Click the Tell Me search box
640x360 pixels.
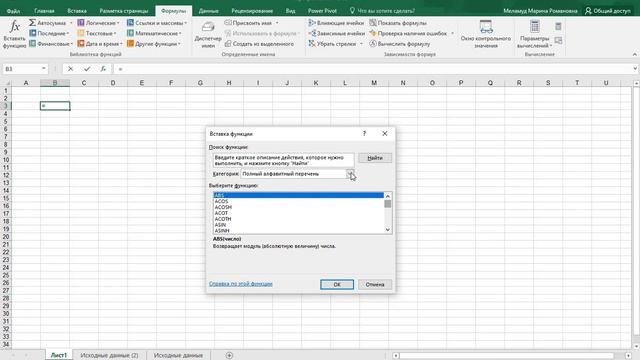382,11
